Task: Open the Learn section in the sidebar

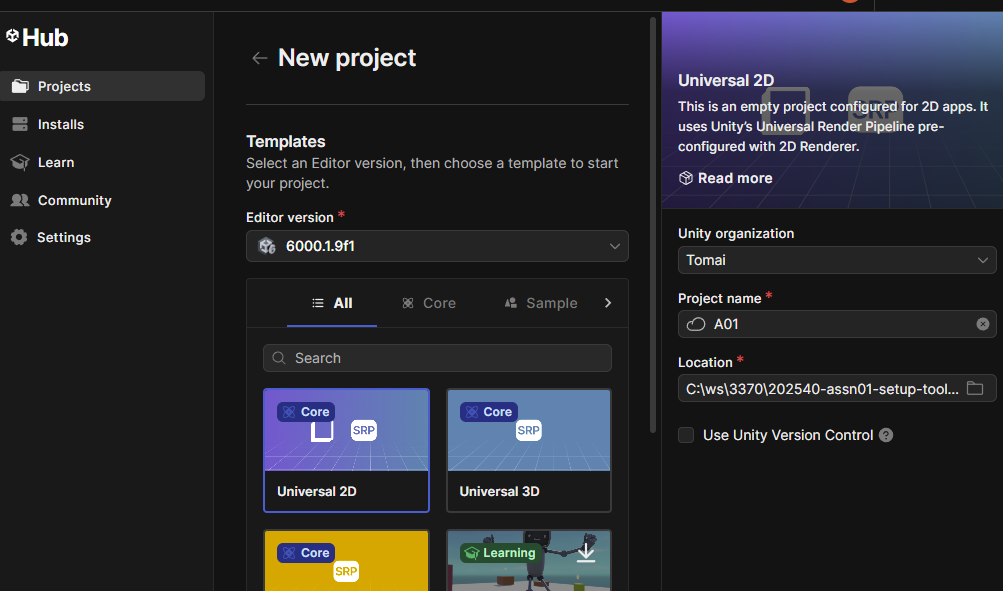Action: (102, 162)
